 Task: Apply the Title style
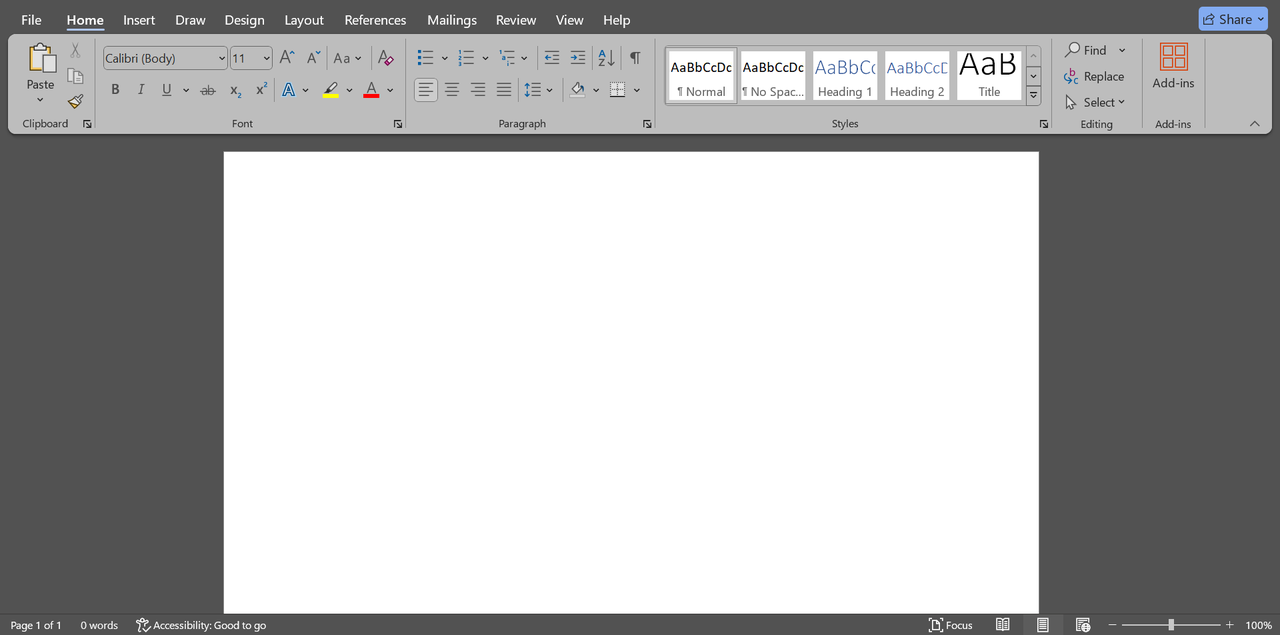pos(989,76)
